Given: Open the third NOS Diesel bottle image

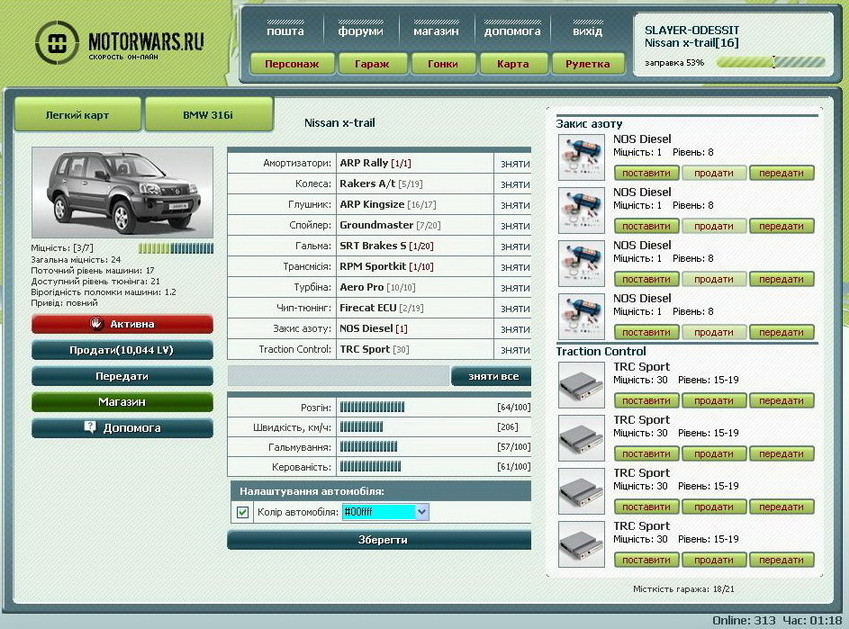Looking at the screenshot, I should pyautogui.click(x=581, y=264).
